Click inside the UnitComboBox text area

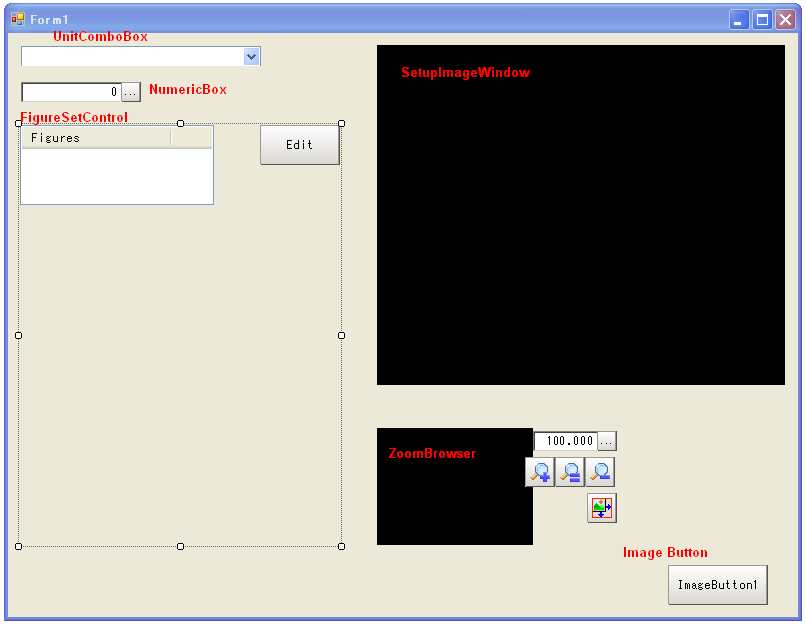pyautogui.click(x=133, y=57)
